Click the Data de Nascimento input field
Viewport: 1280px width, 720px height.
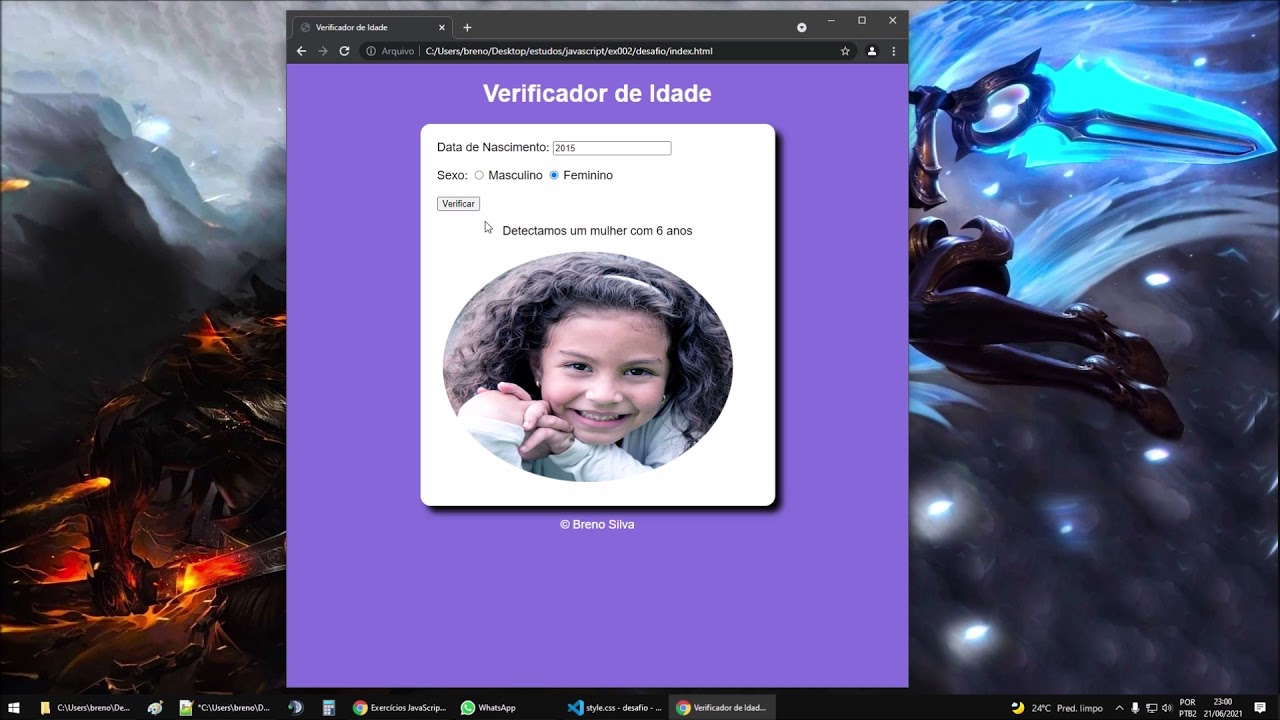(x=612, y=148)
